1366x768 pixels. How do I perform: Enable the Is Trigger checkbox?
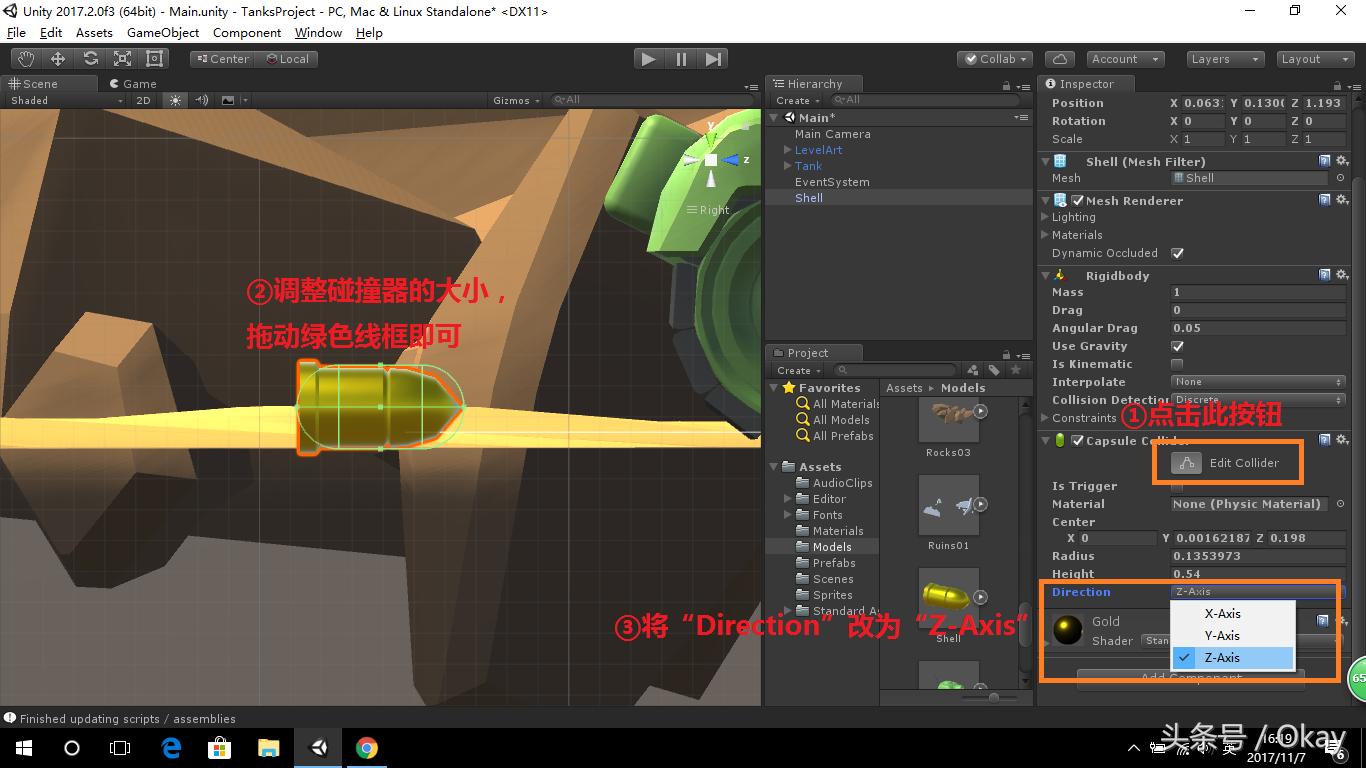[x=1177, y=486]
